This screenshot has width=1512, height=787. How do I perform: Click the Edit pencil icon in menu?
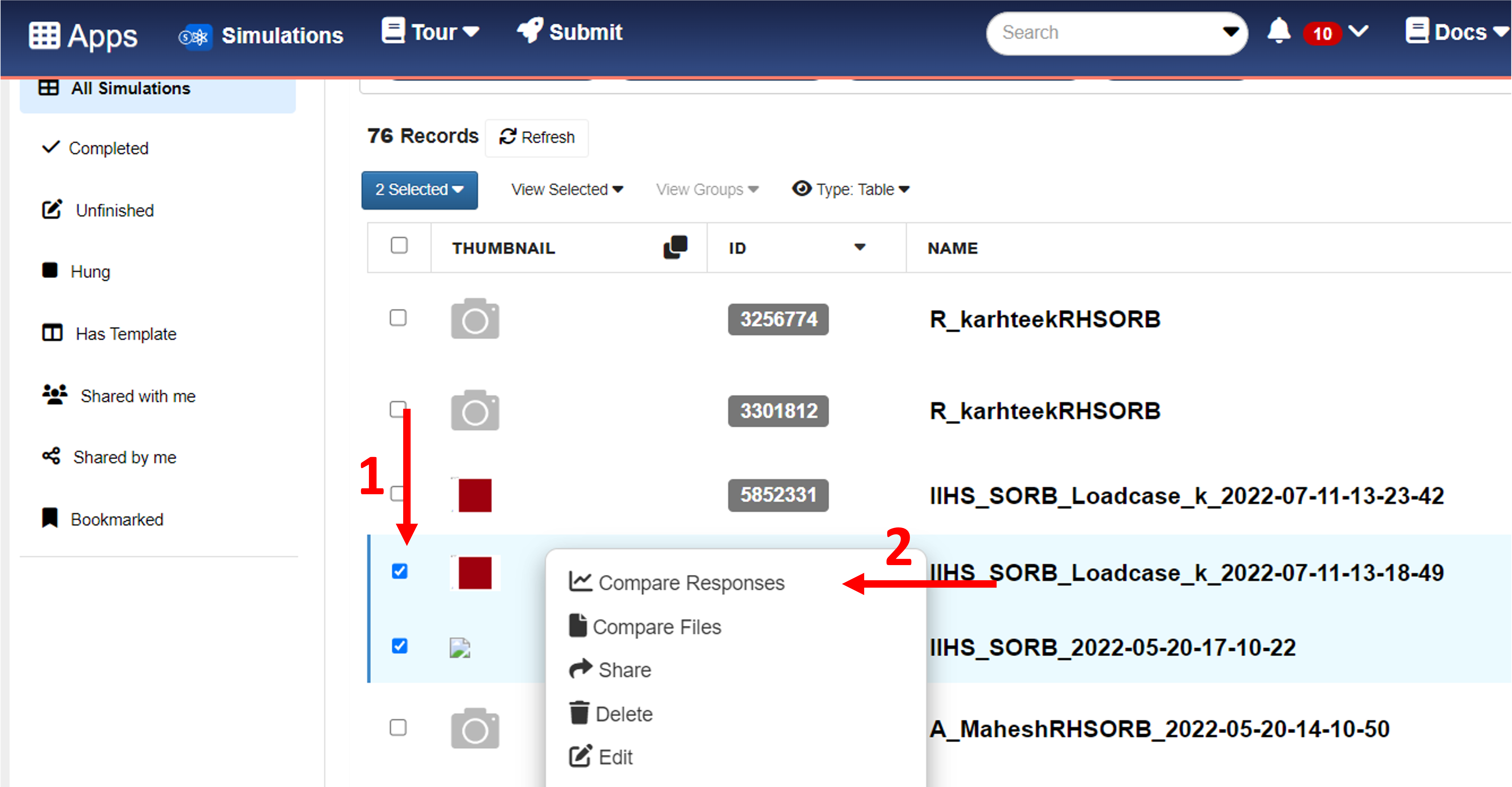580,756
